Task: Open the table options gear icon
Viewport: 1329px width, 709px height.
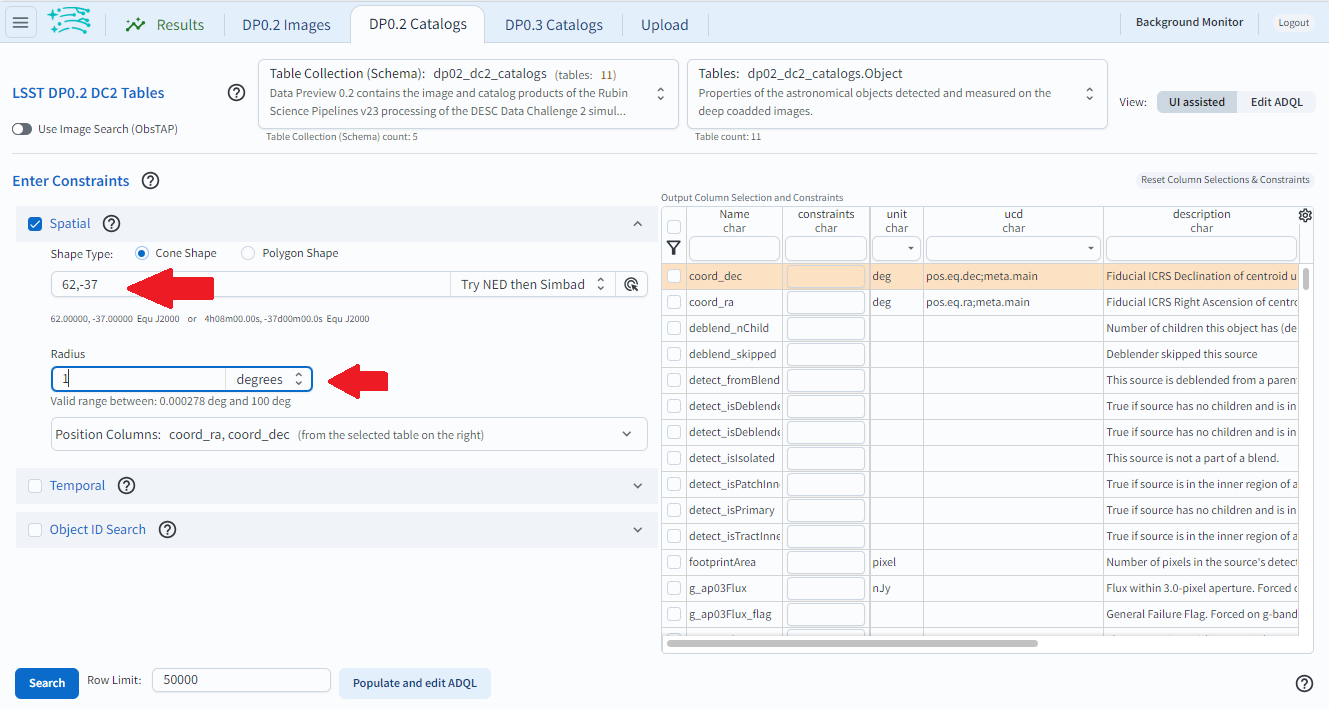Action: [x=1305, y=215]
